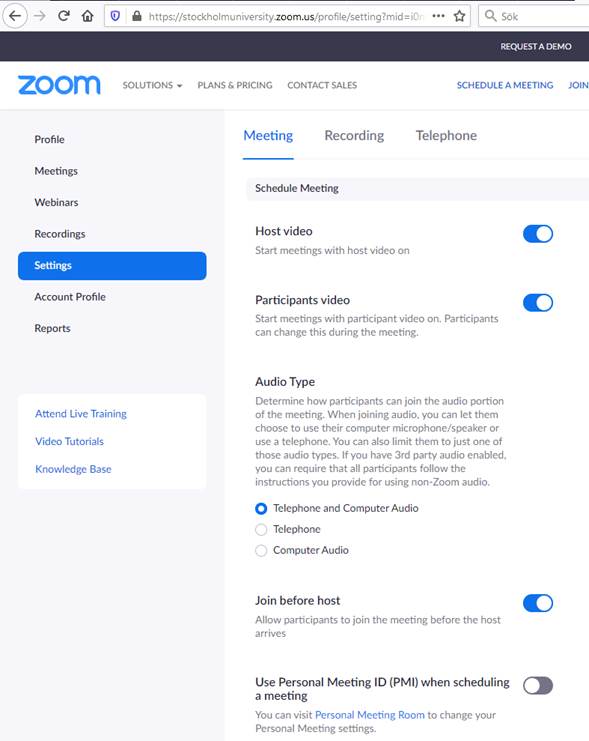Disable the Host video toggle

coord(538,234)
